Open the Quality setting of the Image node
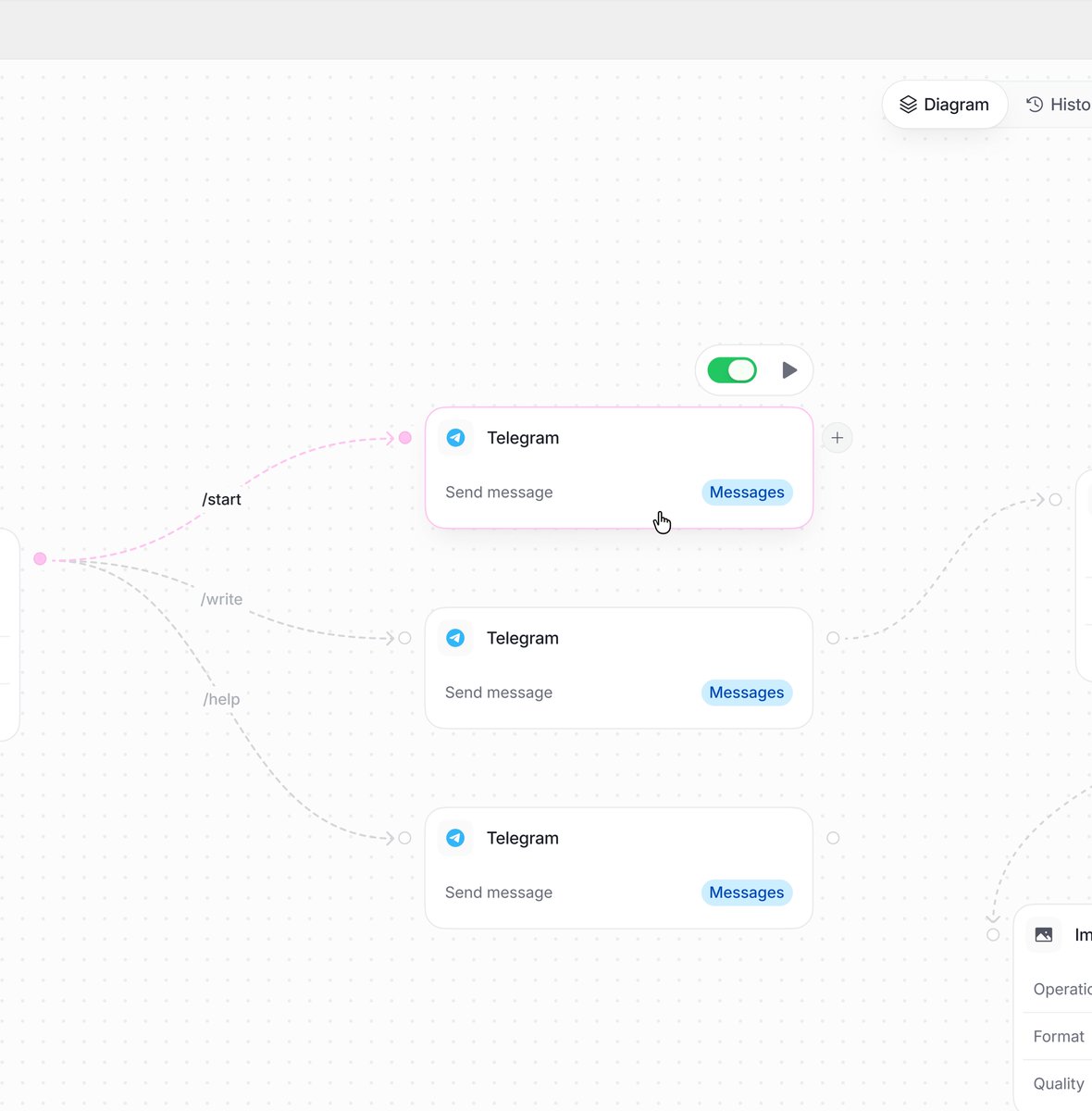 (x=1058, y=1083)
